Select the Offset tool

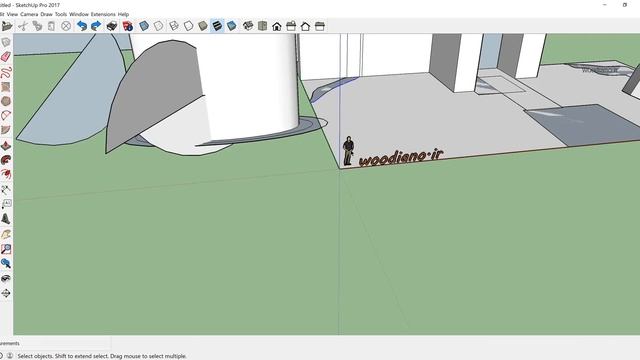click(6, 174)
